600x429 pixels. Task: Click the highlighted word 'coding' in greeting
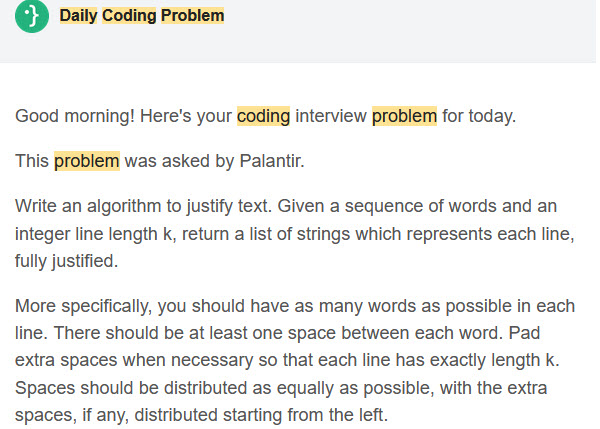pyautogui.click(x=263, y=116)
